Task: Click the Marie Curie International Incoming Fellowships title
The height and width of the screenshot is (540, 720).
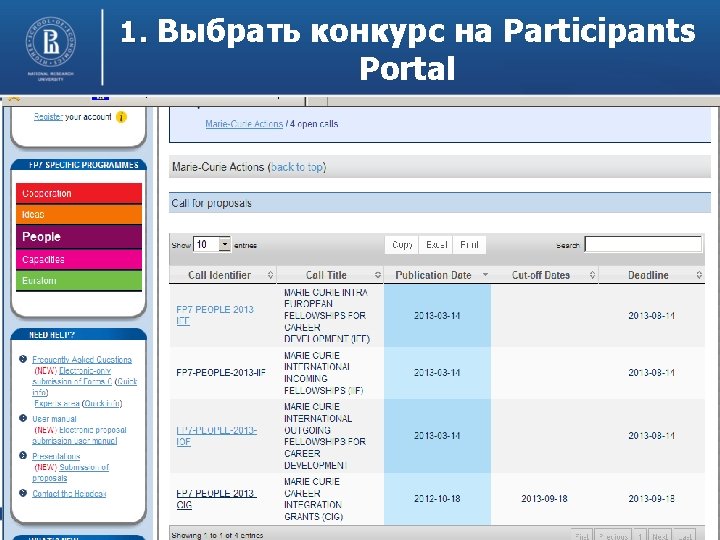Action: [323, 373]
